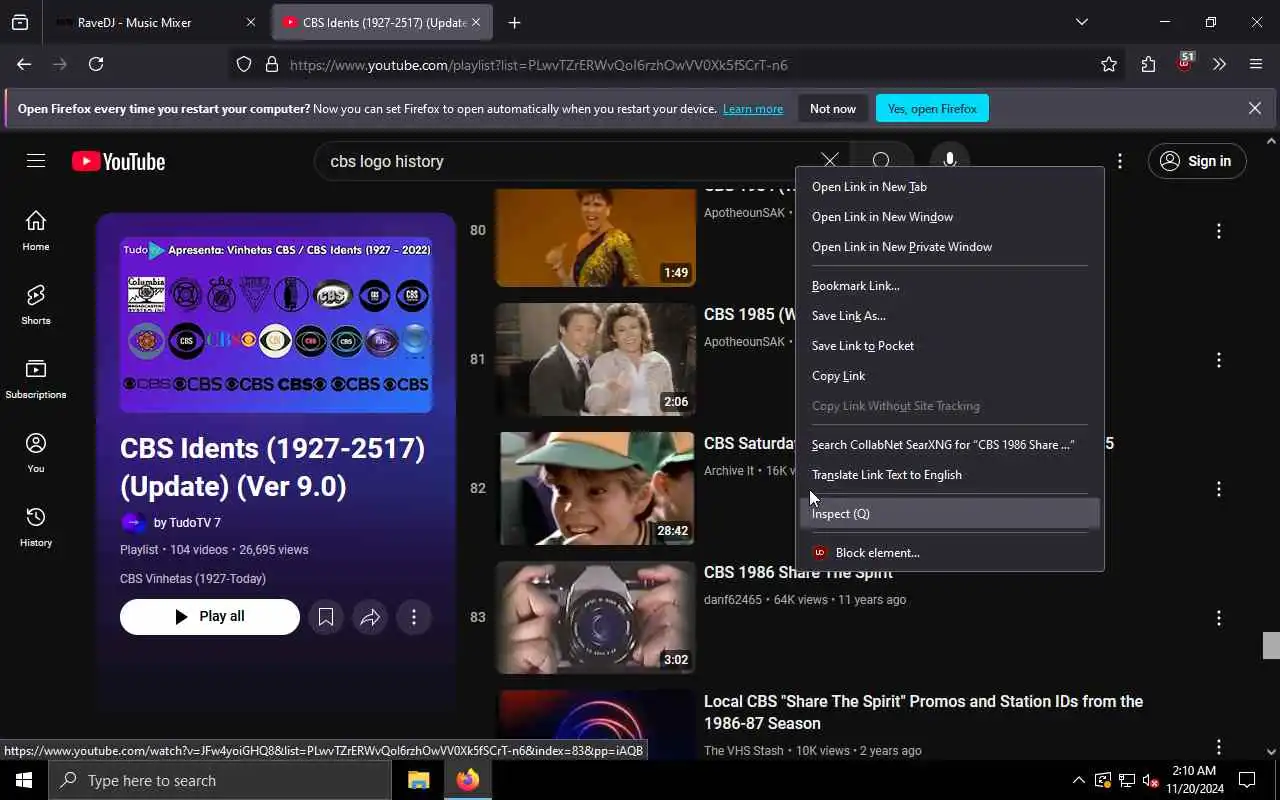Search CollabNet SearXNG for link text
Screen dimensions: 1280x800
[950, 445]
